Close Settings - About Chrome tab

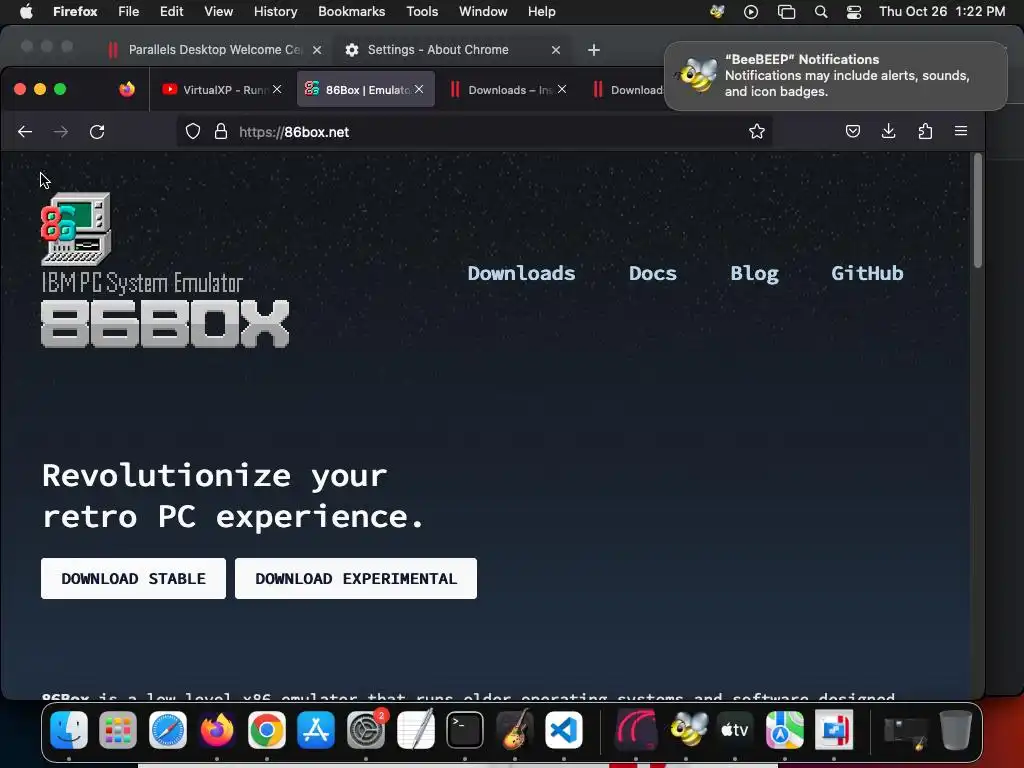tap(556, 50)
